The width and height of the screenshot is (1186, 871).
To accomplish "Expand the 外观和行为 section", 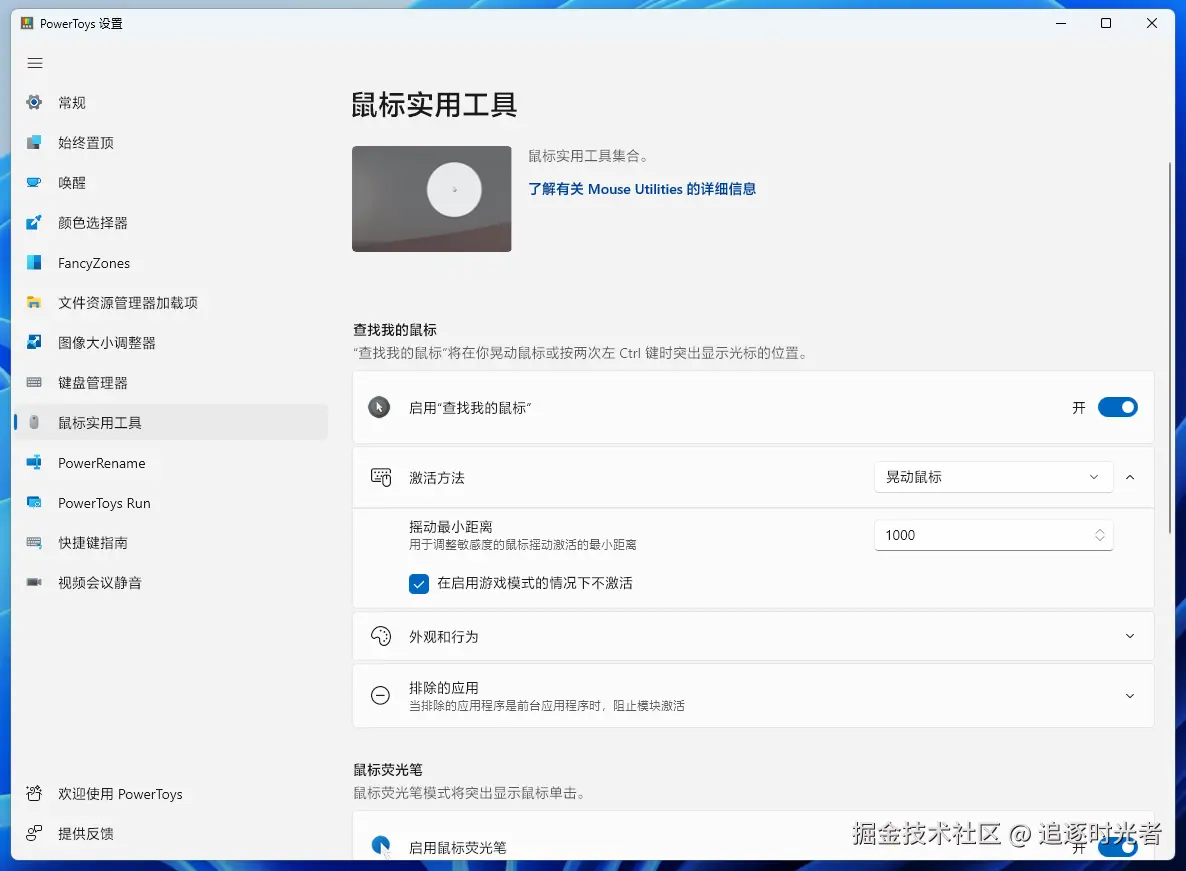I will coord(1129,636).
